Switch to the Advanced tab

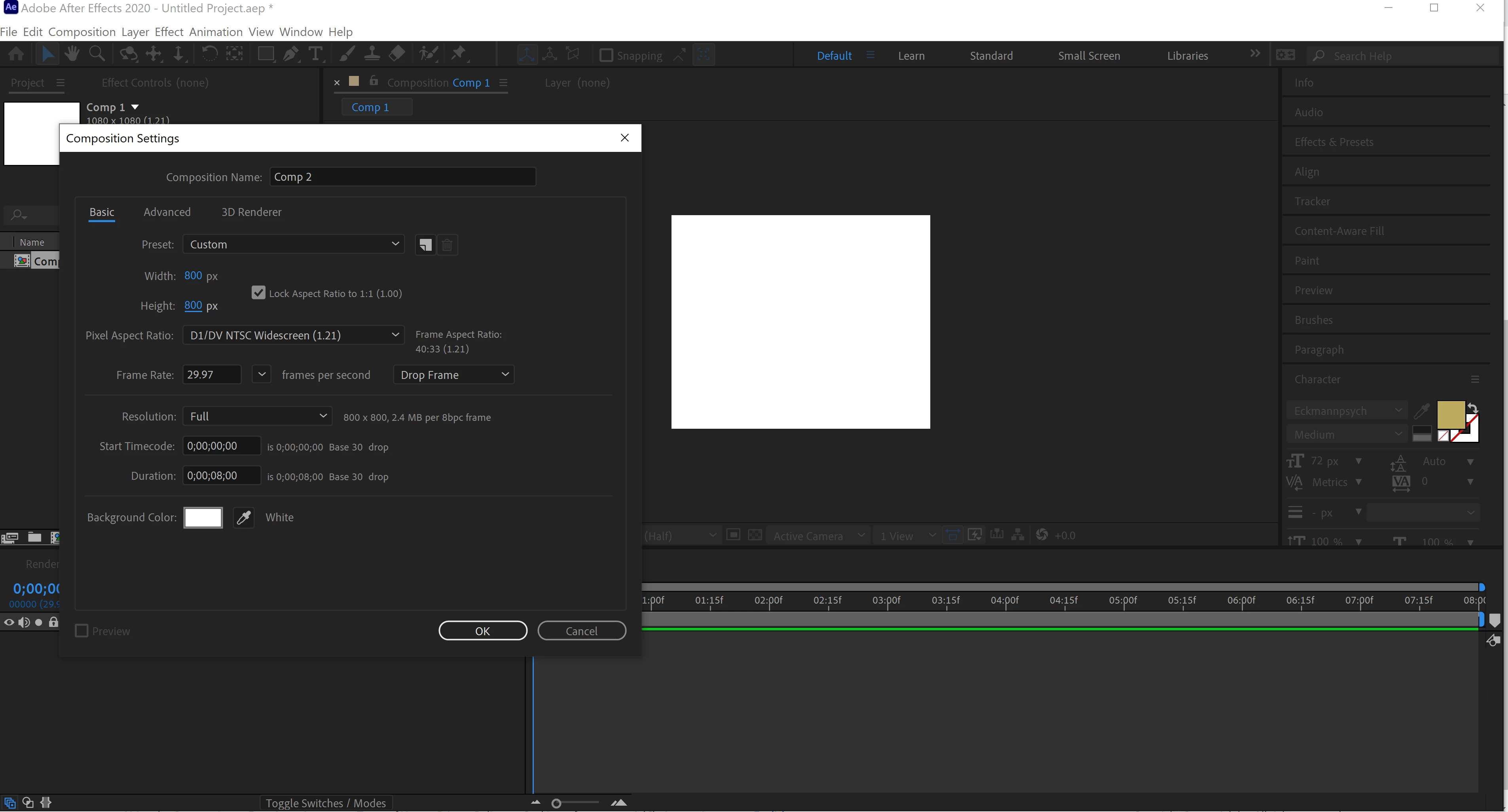[167, 212]
